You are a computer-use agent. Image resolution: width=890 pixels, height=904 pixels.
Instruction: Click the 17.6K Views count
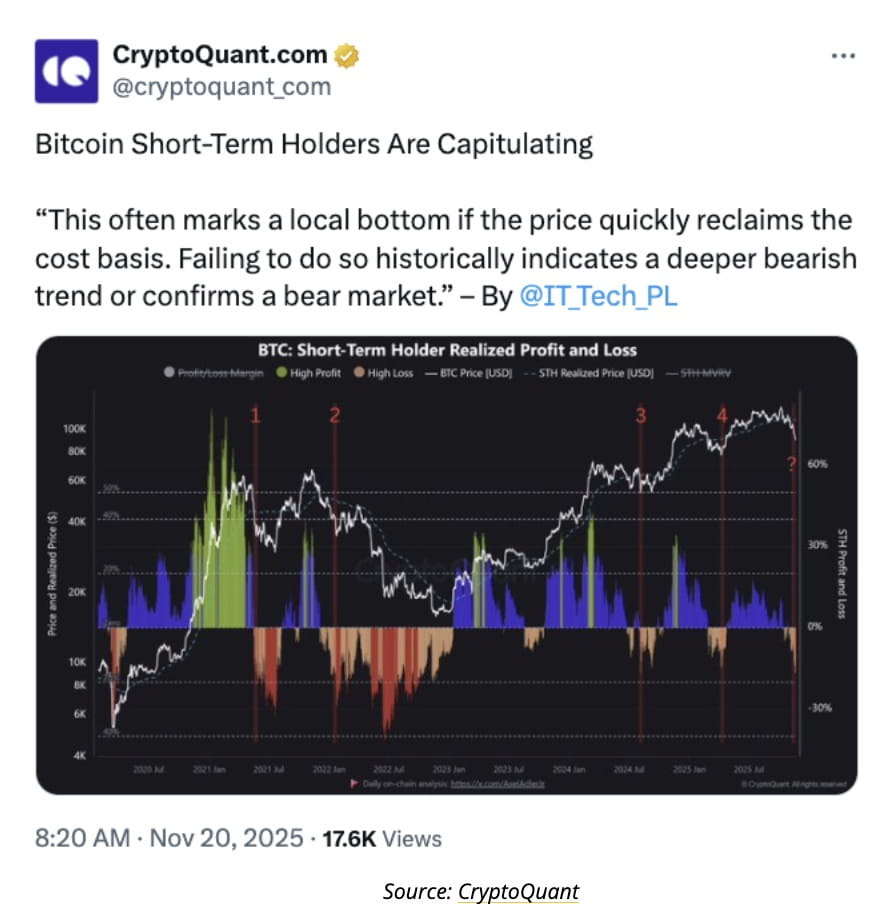(x=382, y=839)
